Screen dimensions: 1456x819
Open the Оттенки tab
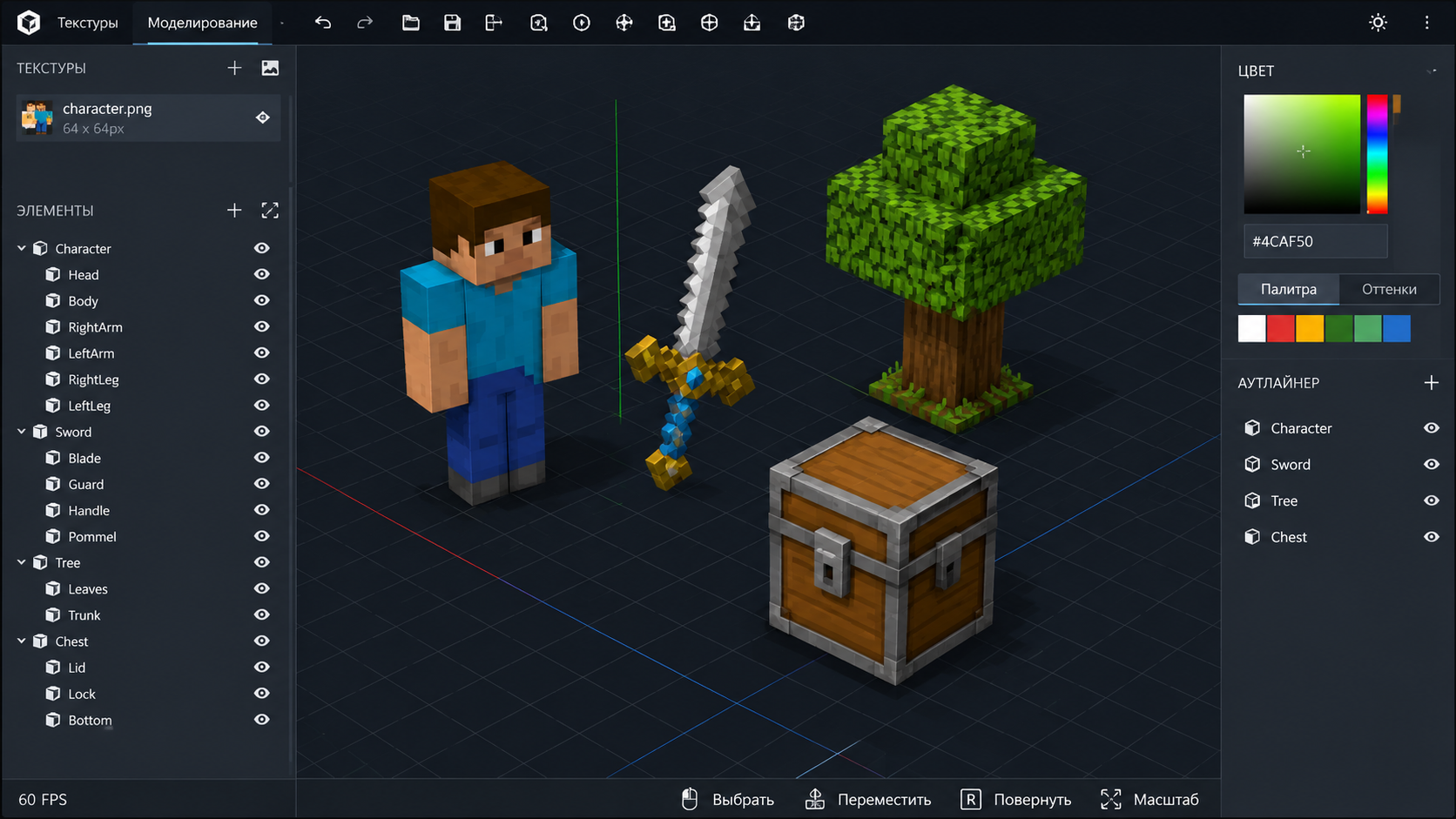[x=1389, y=289]
